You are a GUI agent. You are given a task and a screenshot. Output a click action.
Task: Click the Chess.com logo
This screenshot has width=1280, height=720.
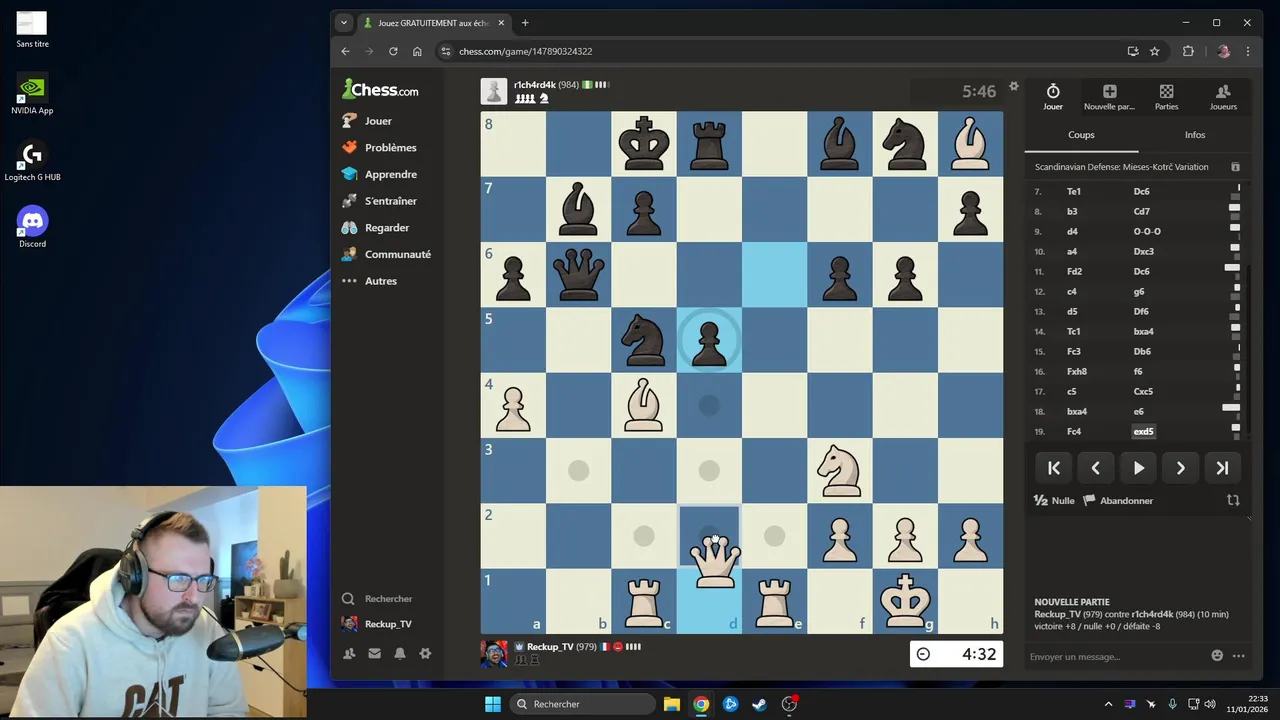pyautogui.click(x=380, y=89)
